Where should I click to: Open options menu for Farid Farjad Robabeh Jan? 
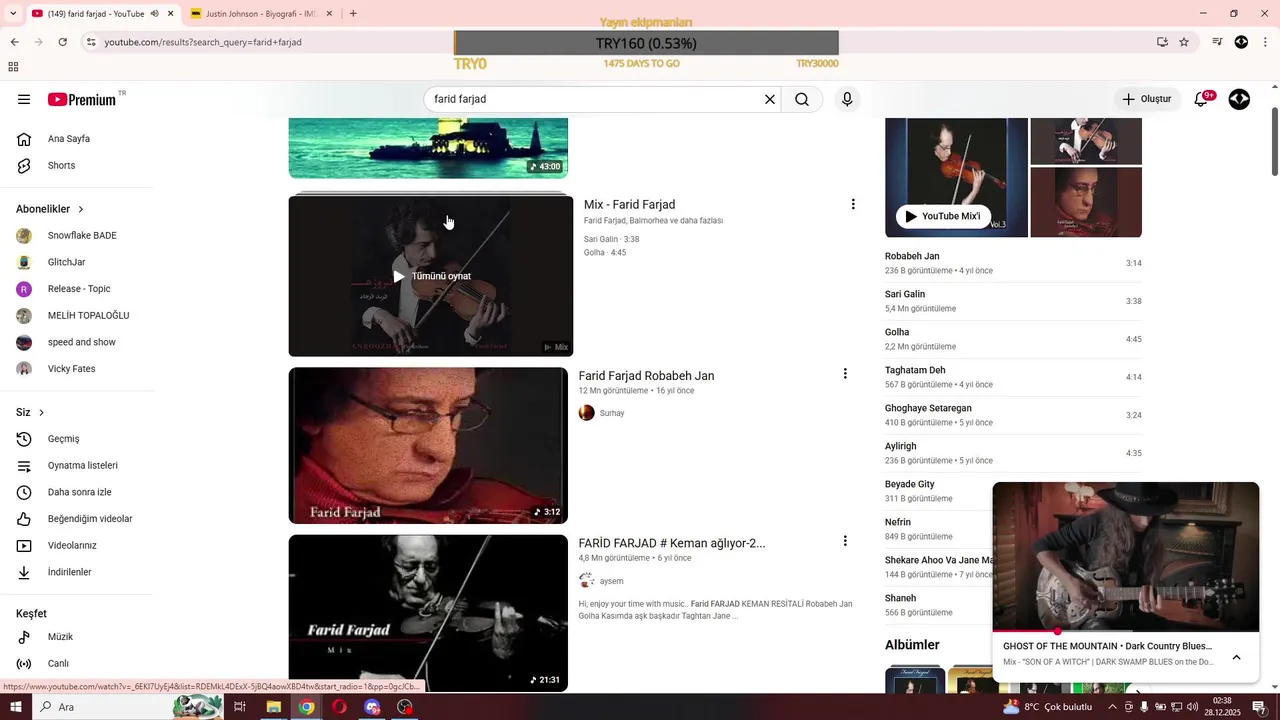pyautogui.click(x=845, y=374)
